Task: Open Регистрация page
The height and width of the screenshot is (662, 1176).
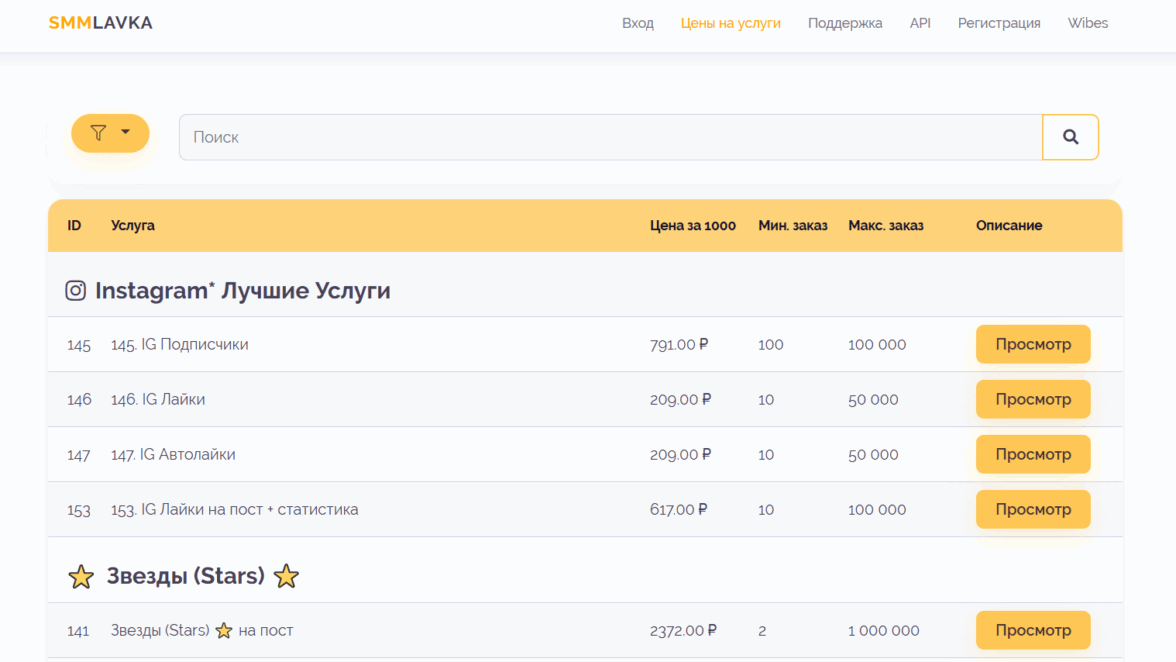Action: 999,23
